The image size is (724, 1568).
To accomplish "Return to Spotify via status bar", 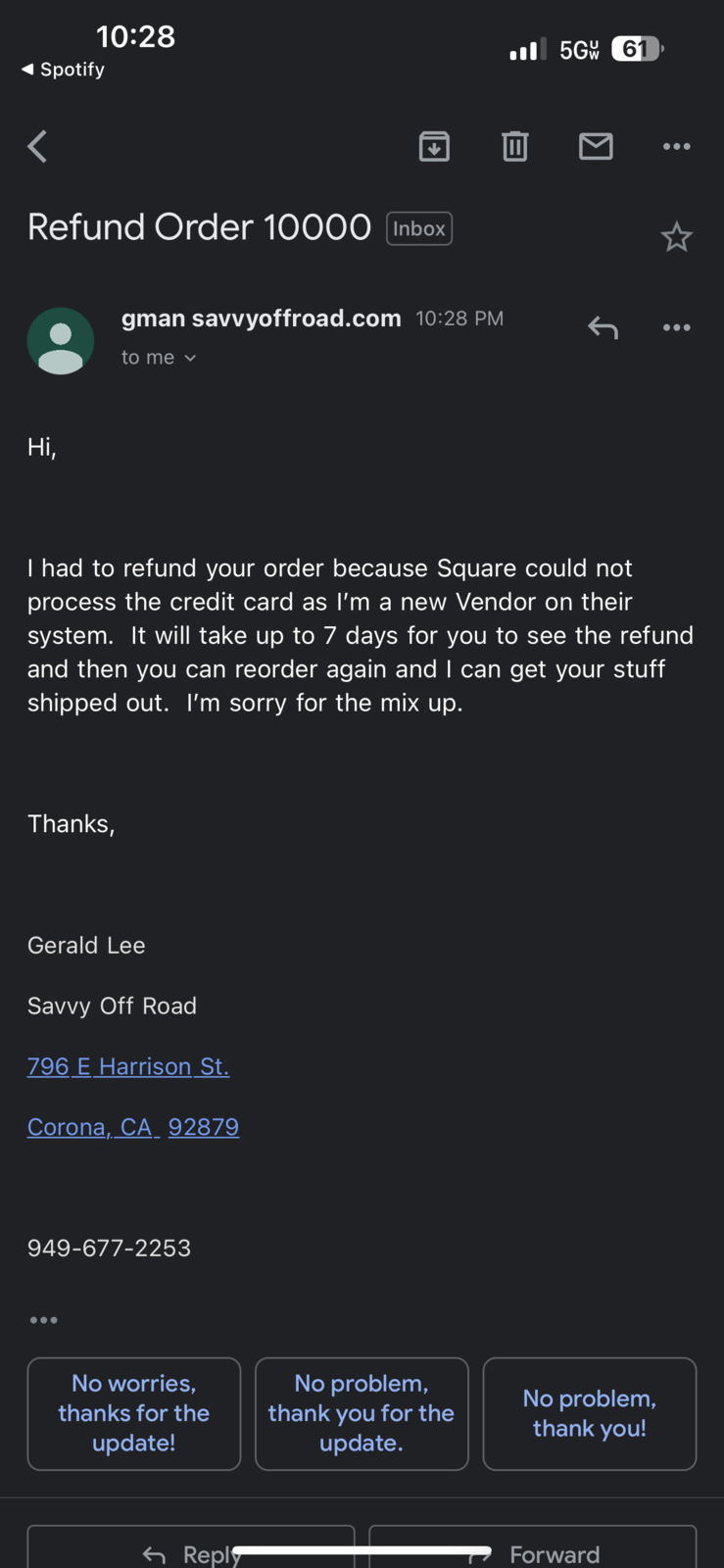I will 63,70.
